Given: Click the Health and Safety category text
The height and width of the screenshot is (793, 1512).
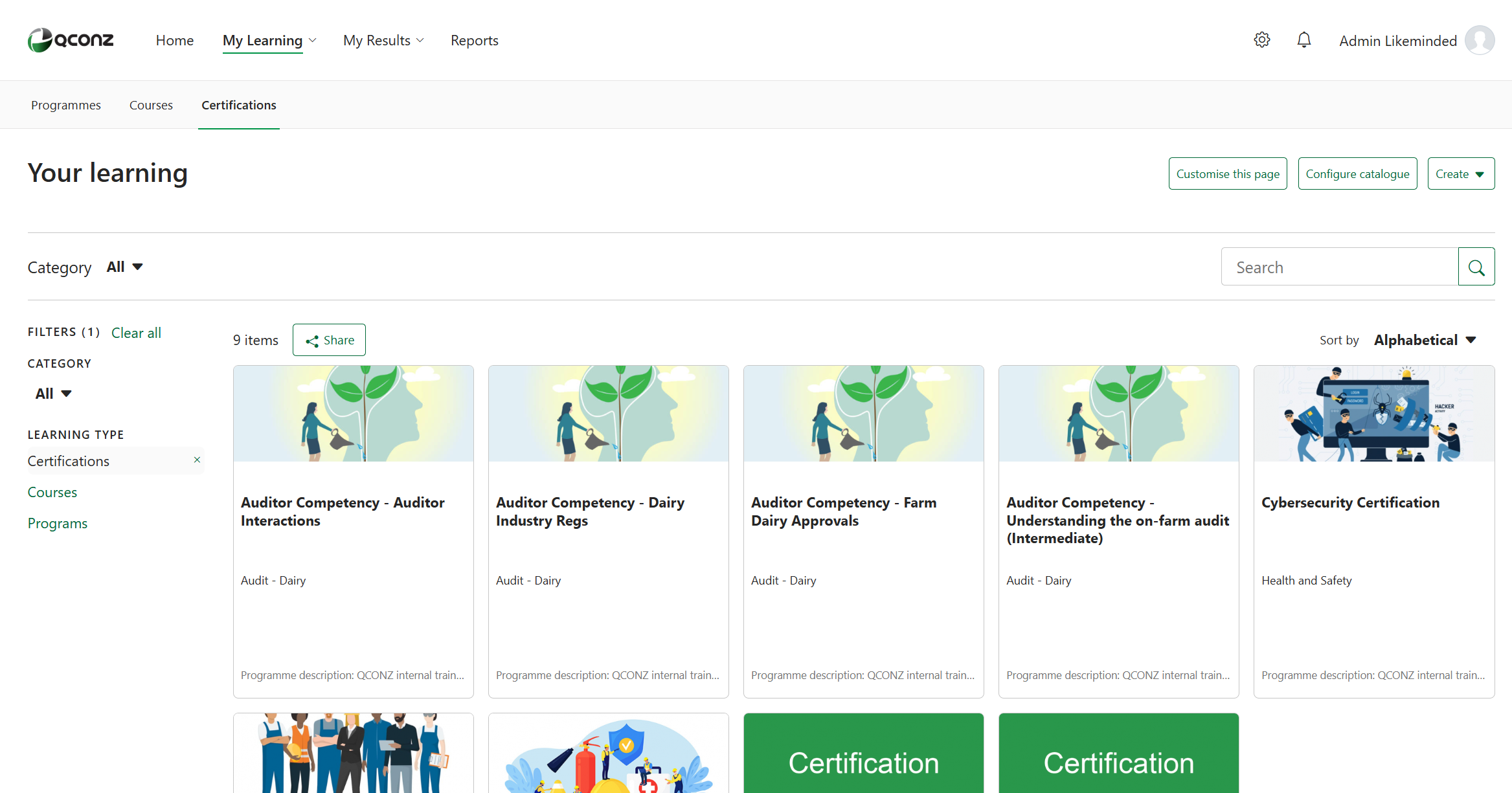Looking at the screenshot, I should pyautogui.click(x=1306, y=581).
